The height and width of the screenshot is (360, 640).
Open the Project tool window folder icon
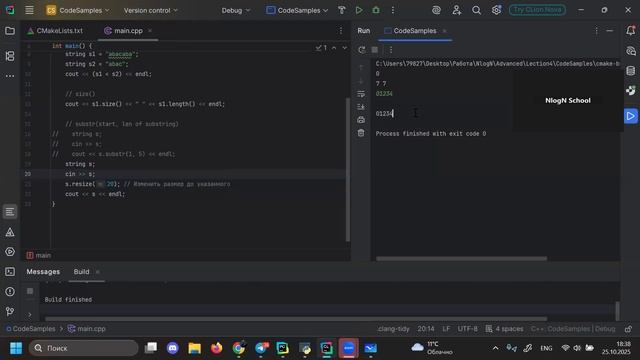[10, 31]
